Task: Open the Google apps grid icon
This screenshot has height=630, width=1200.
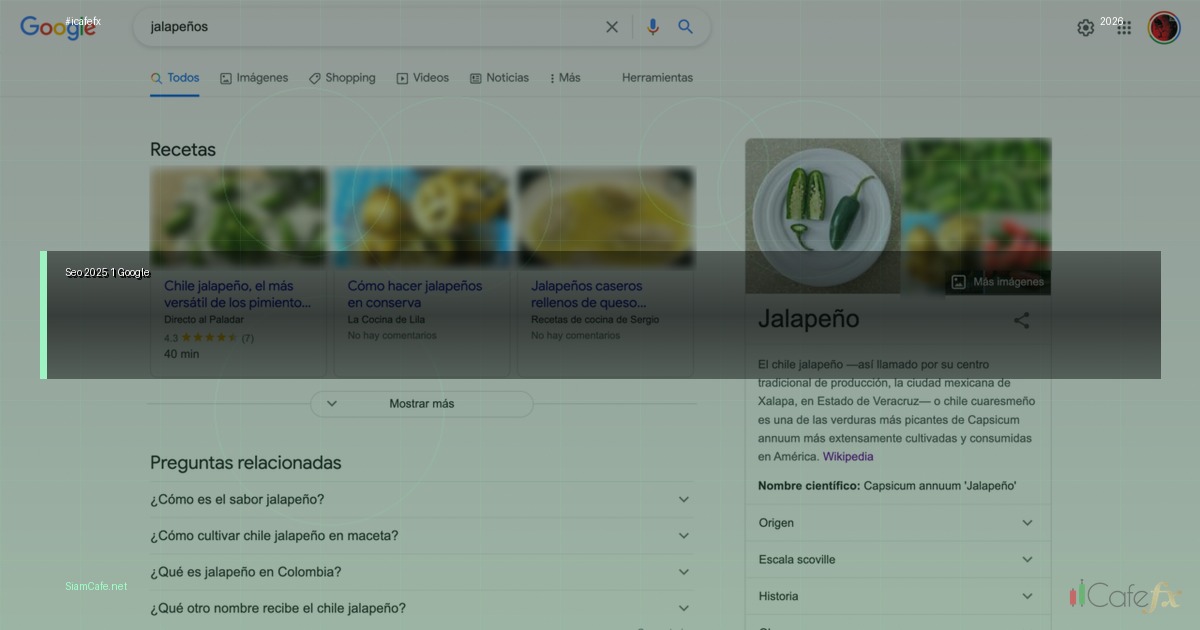Action: [1124, 28]
